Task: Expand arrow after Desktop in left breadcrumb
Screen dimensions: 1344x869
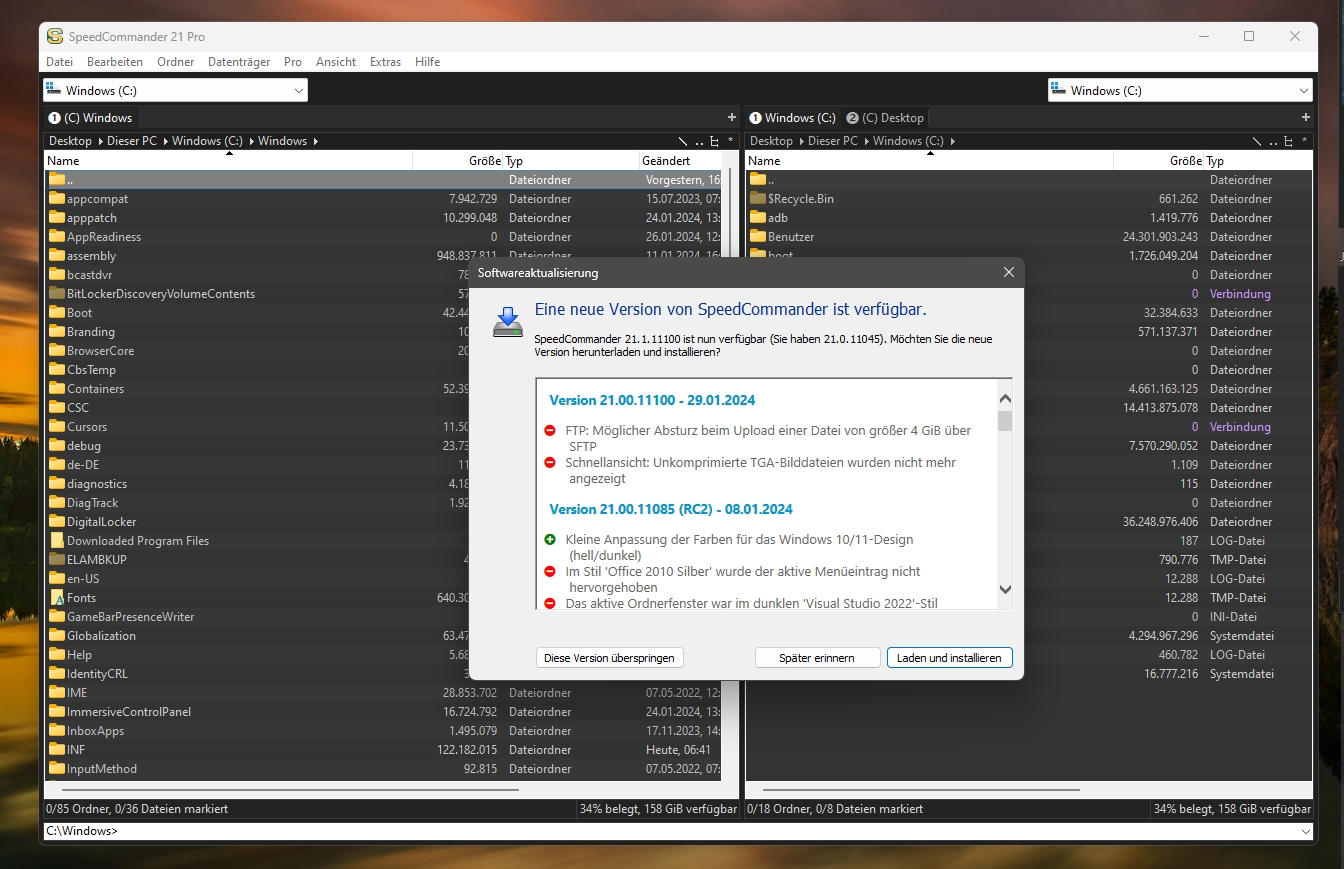Action: [99, 141]
